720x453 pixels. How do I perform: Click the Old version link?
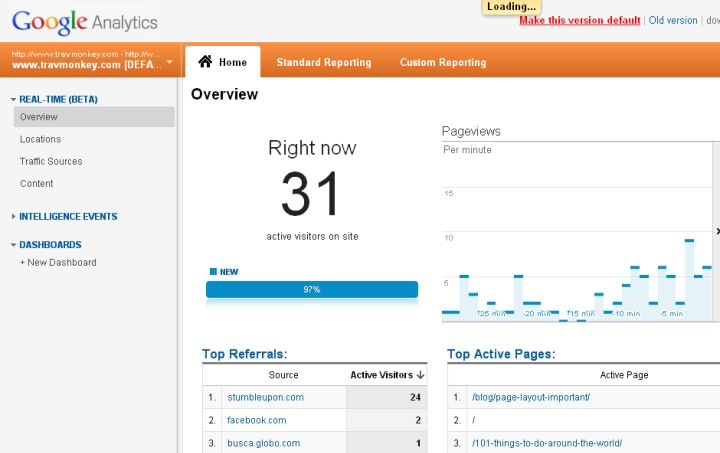click(673, 20)
